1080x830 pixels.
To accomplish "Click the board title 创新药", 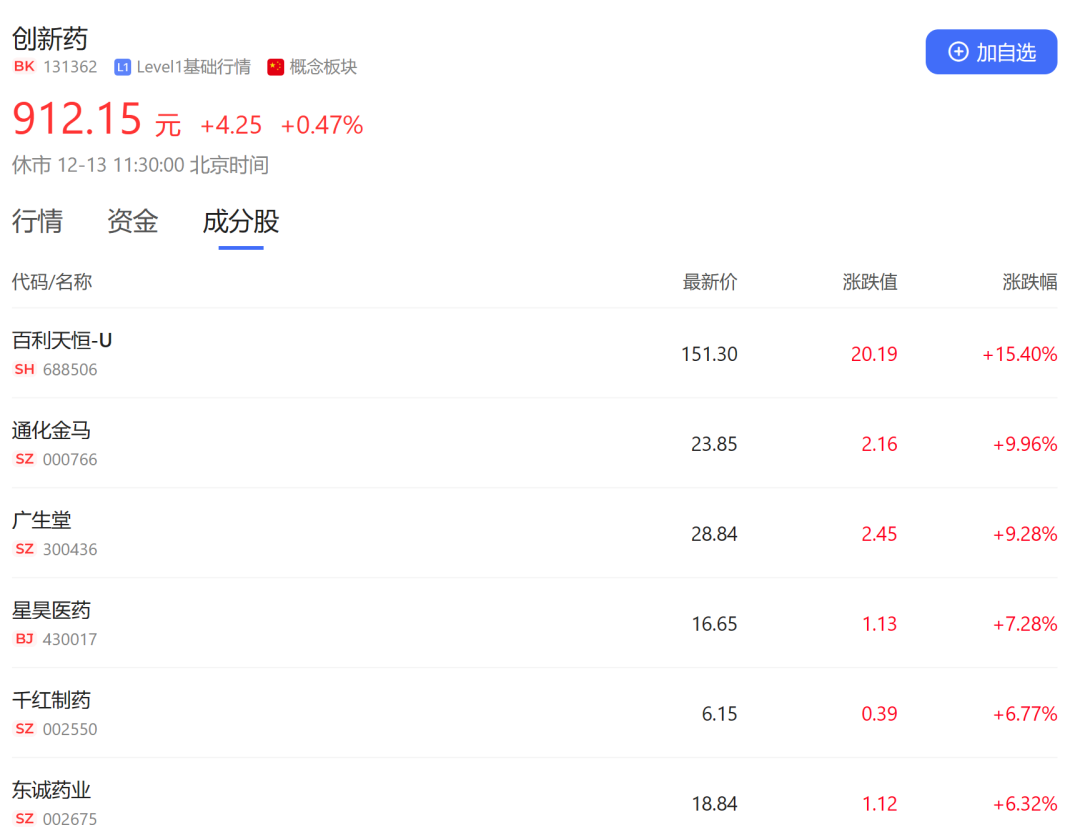I will 50,39.
